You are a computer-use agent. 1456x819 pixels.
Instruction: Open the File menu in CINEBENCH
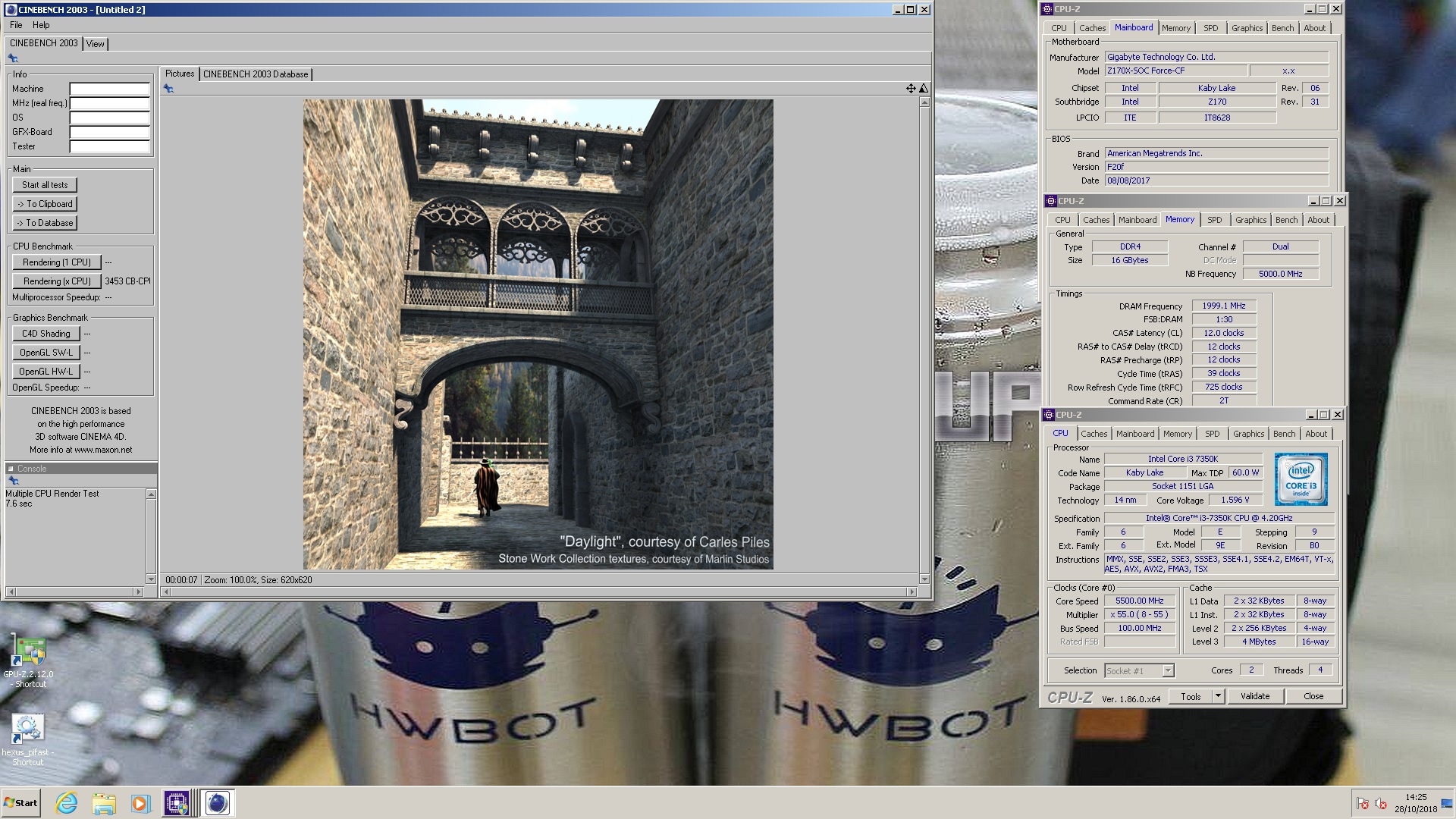[x=16, y=25]
